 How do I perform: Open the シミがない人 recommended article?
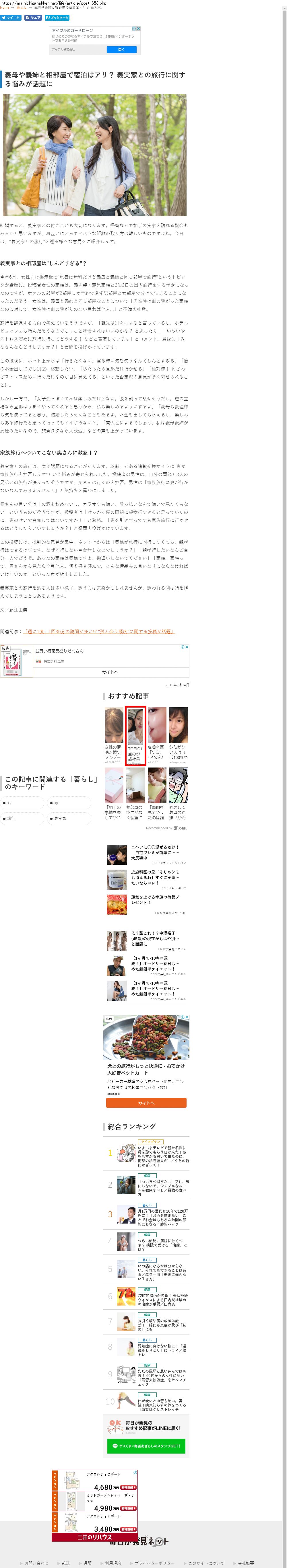(x=178, y=735)
